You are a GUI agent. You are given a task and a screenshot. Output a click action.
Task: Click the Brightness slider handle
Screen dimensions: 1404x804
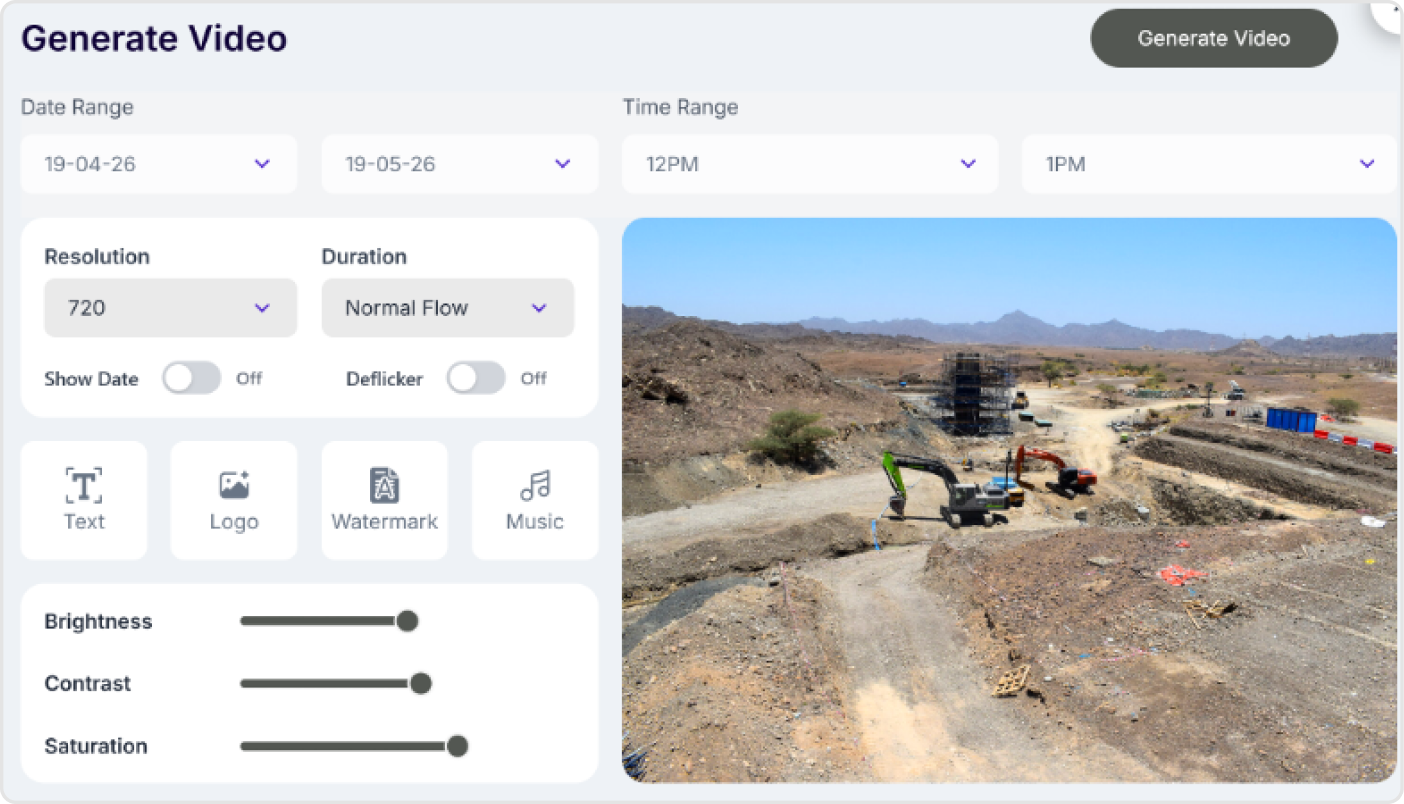tap(407, 621)
